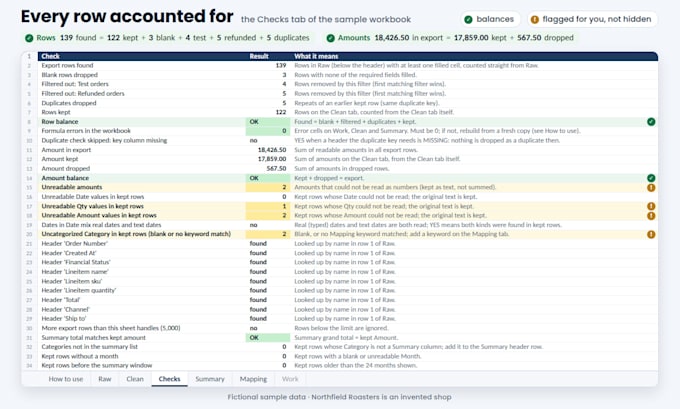Click 'Kept rows before the summary window'
The width and height of the screenshot is (680, 409).
[142, 366]
